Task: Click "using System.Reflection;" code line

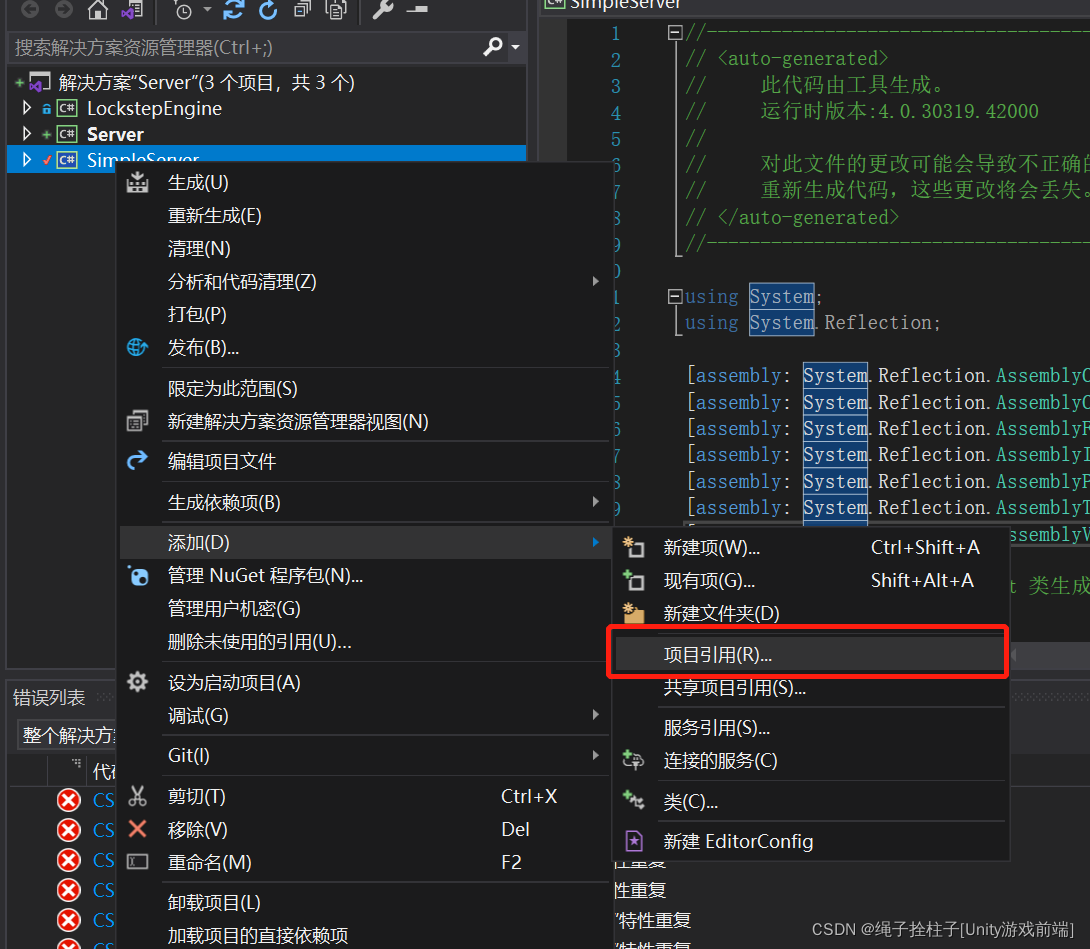Action: coord(812,323)
